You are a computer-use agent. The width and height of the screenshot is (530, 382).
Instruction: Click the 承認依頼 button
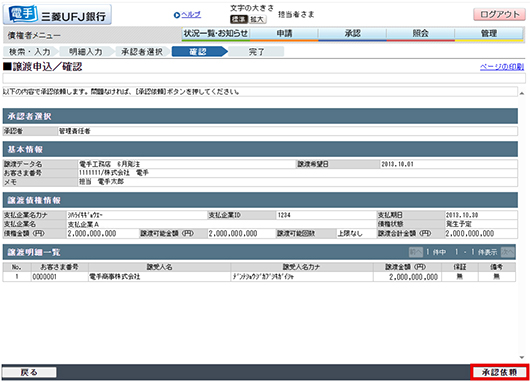click(x=500, y=372)
